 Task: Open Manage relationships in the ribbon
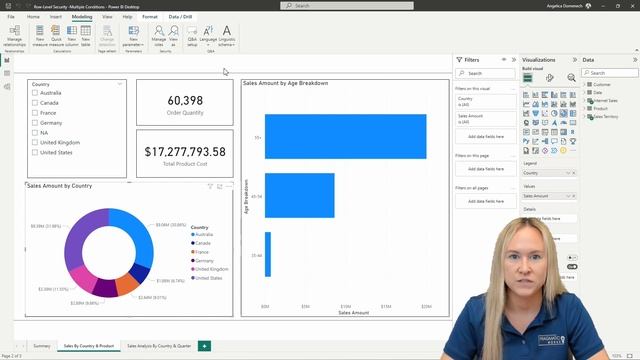[x=14, y=36]
